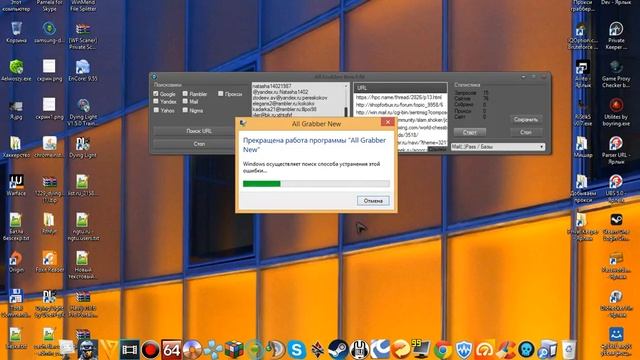
Task: Select the natasha14021987 list entry
Action: coord(272,87)
